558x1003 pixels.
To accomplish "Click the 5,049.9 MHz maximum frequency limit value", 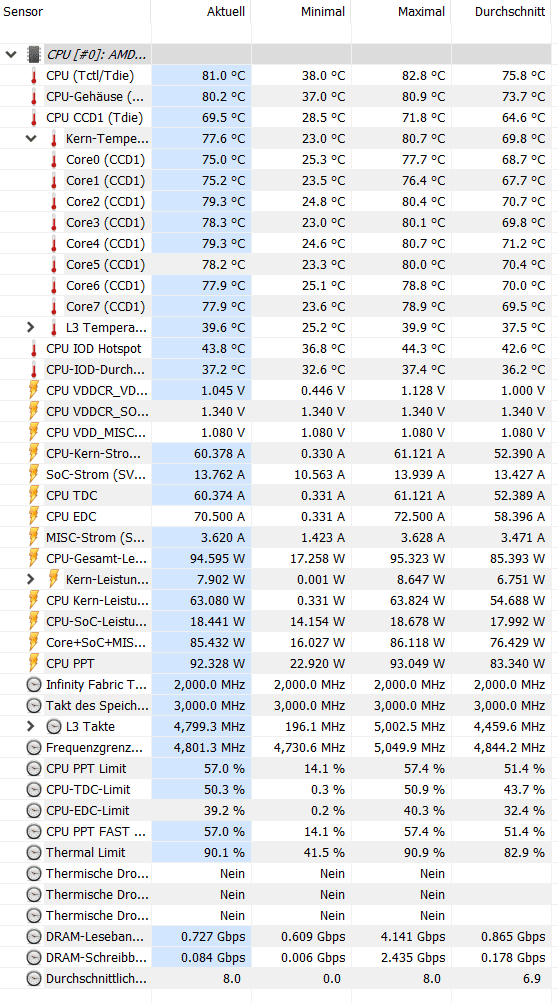I will 410,748.
